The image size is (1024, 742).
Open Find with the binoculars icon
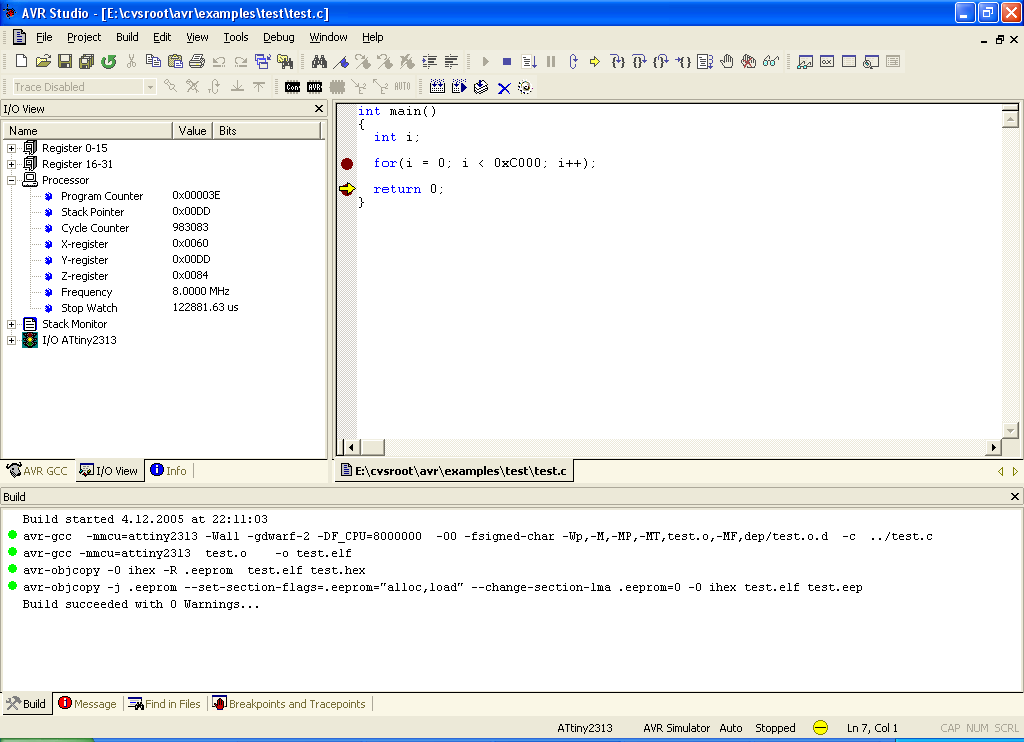click(319, 62)
